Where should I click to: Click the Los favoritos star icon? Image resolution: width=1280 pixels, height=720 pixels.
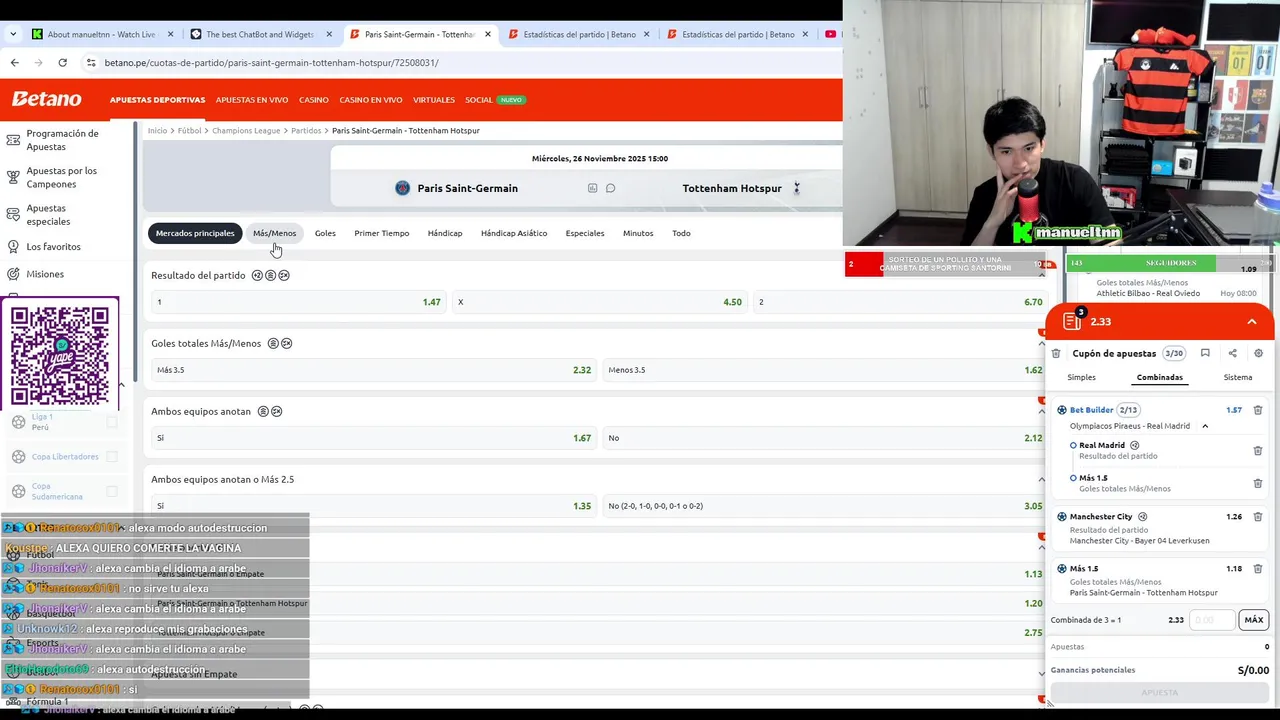click(x=13, y=246)
